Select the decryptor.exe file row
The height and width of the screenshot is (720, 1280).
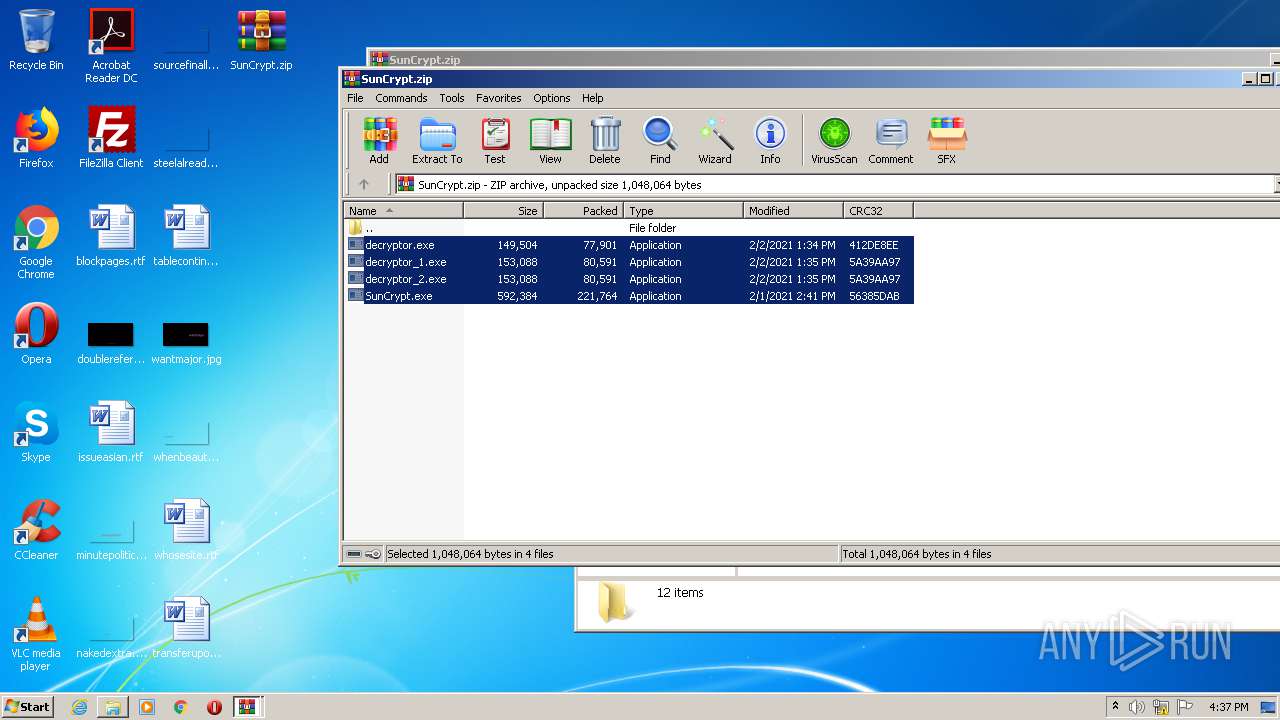point(629,245)
